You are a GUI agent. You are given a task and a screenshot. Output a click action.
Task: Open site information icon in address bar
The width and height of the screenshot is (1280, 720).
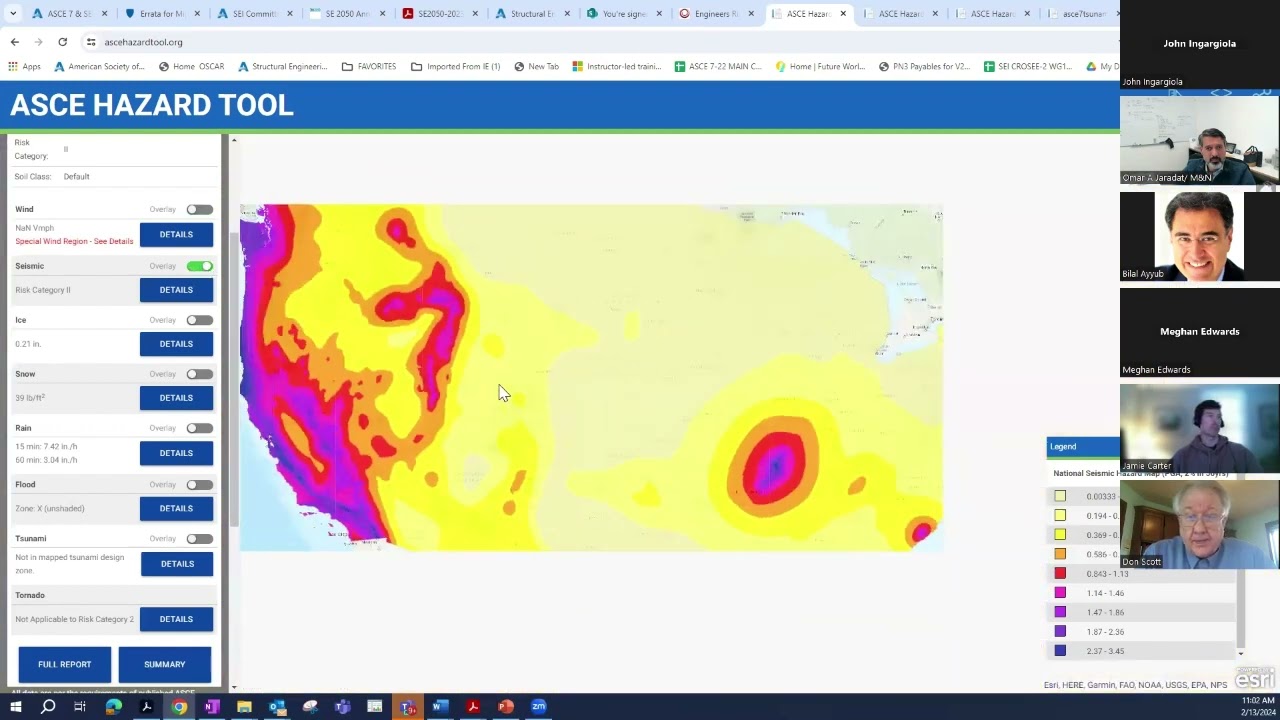91,42
